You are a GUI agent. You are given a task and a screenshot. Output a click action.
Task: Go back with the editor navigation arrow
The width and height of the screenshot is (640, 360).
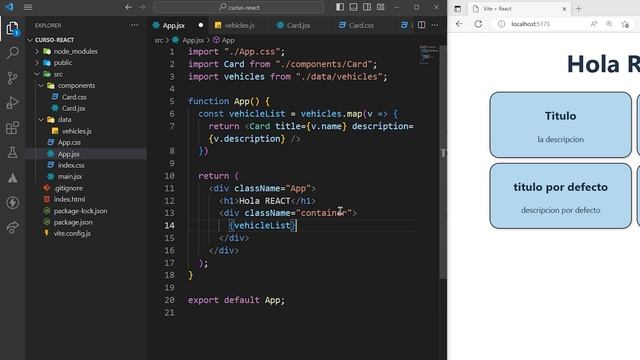pyautogui.click(x=128, y=7)
